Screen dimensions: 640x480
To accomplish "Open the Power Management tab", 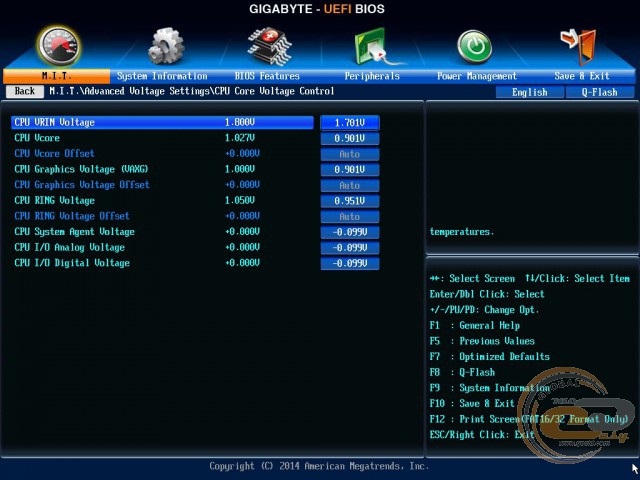I will [x=477, y=76].
